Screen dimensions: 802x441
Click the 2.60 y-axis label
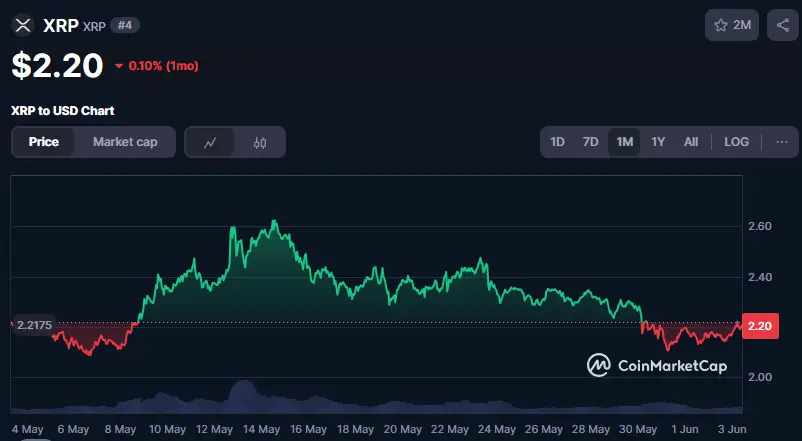[760, 226]
